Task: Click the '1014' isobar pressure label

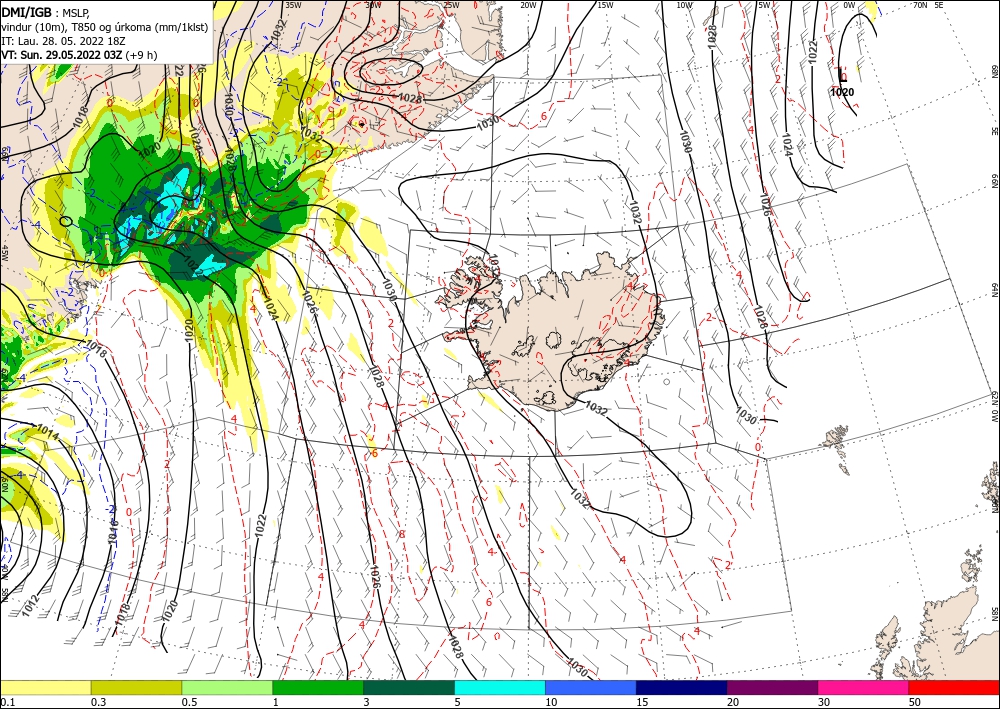Action: pos(48,431)
